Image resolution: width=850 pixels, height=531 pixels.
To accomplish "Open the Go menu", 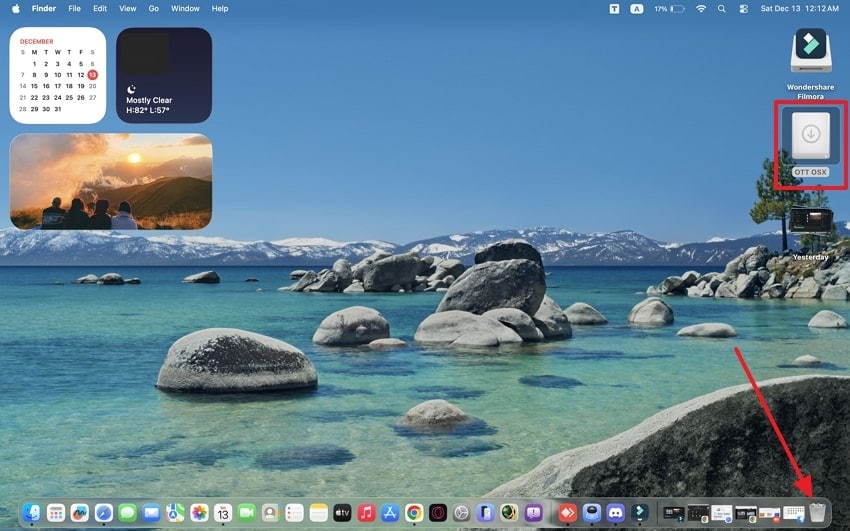I will [x=154, y=9].
